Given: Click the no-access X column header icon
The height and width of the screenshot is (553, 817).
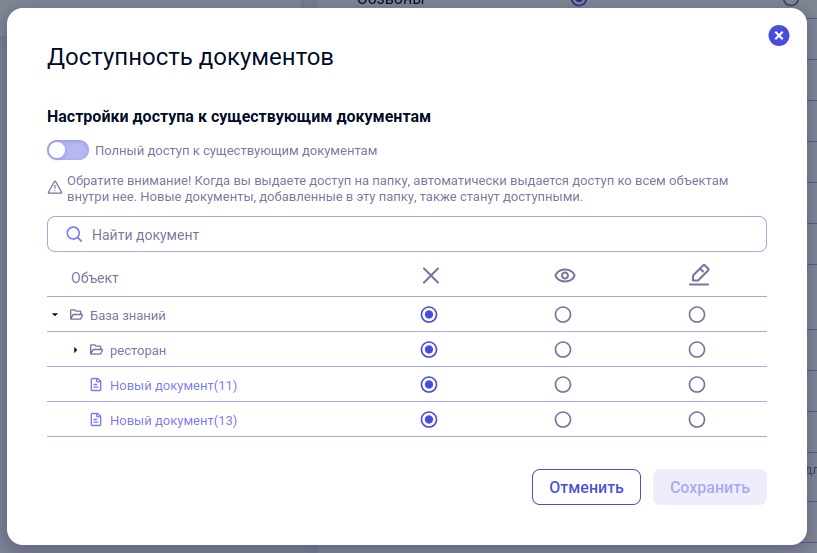Looking at the screenshot, I should click(x=431, y=275).
